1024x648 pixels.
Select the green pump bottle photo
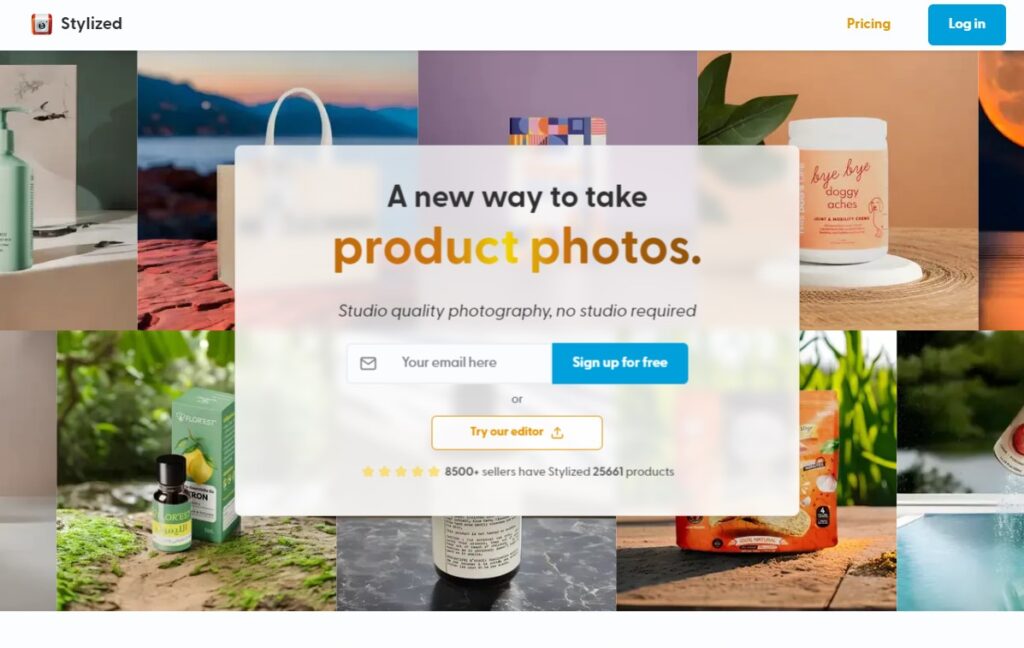tap(69, 190)
